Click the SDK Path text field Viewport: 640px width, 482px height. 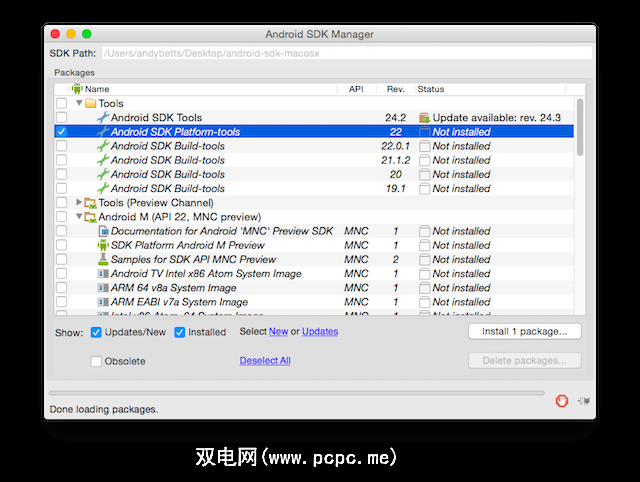(x=347, y=53)
